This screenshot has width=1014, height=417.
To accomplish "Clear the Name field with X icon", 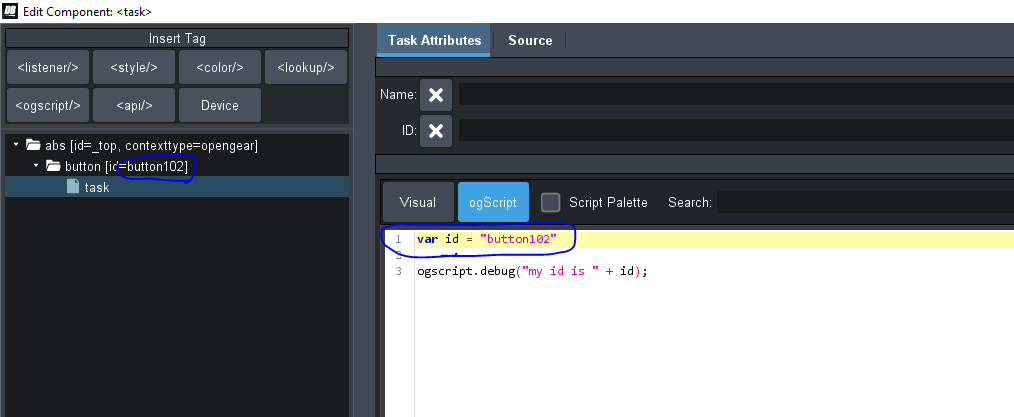I will pyautogui.click(x=435, y=95).
